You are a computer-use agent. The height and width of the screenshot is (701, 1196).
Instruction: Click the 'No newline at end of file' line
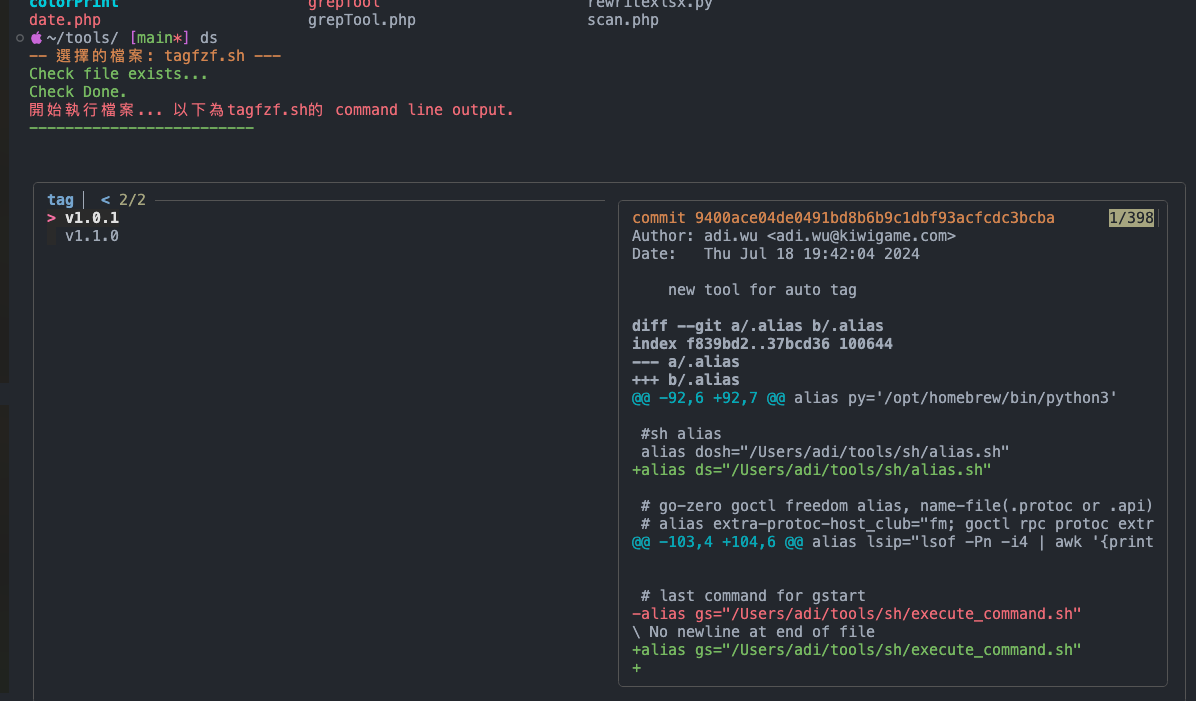753,632
